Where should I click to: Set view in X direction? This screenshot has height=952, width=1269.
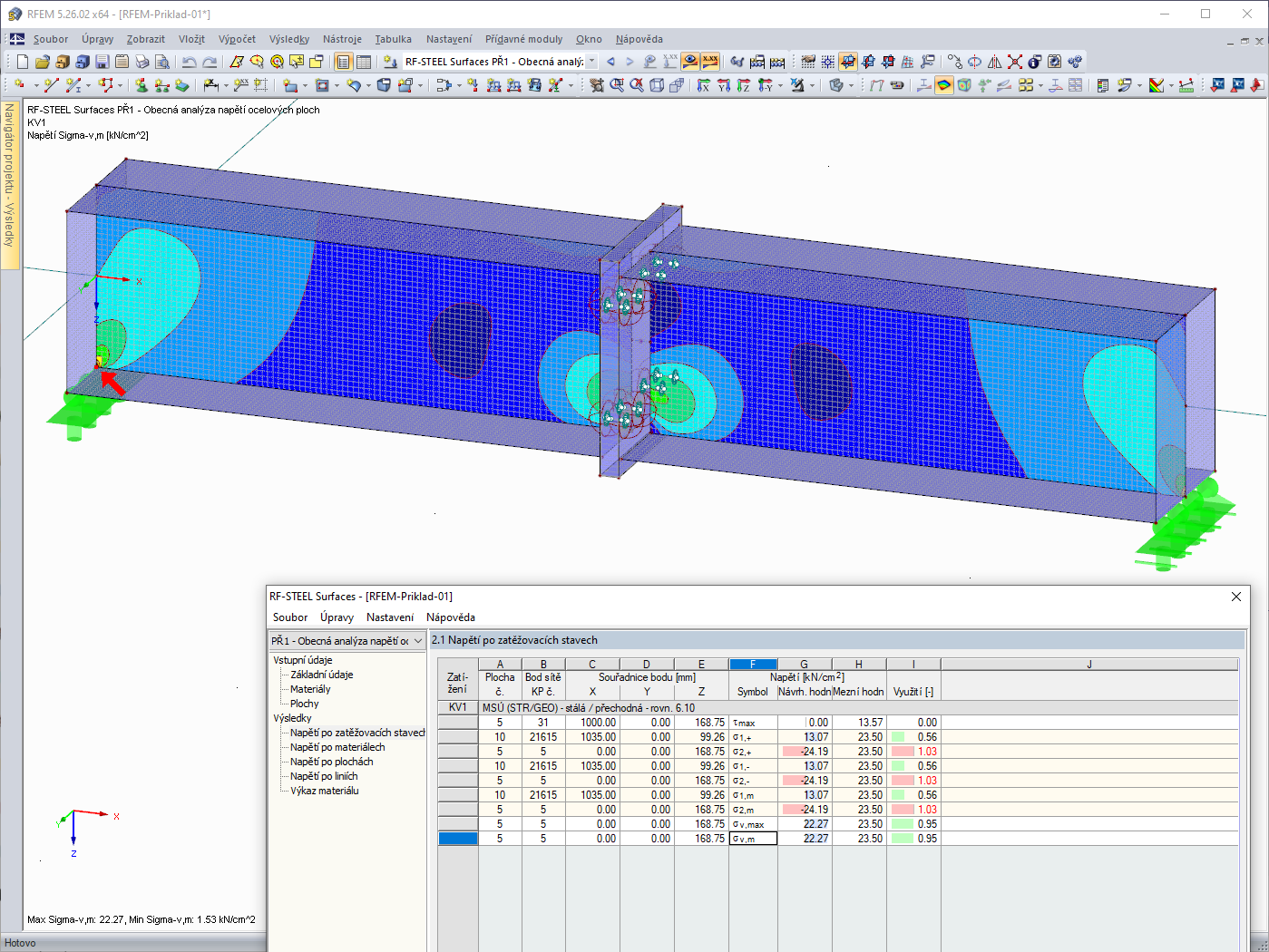tap(703, 85)
